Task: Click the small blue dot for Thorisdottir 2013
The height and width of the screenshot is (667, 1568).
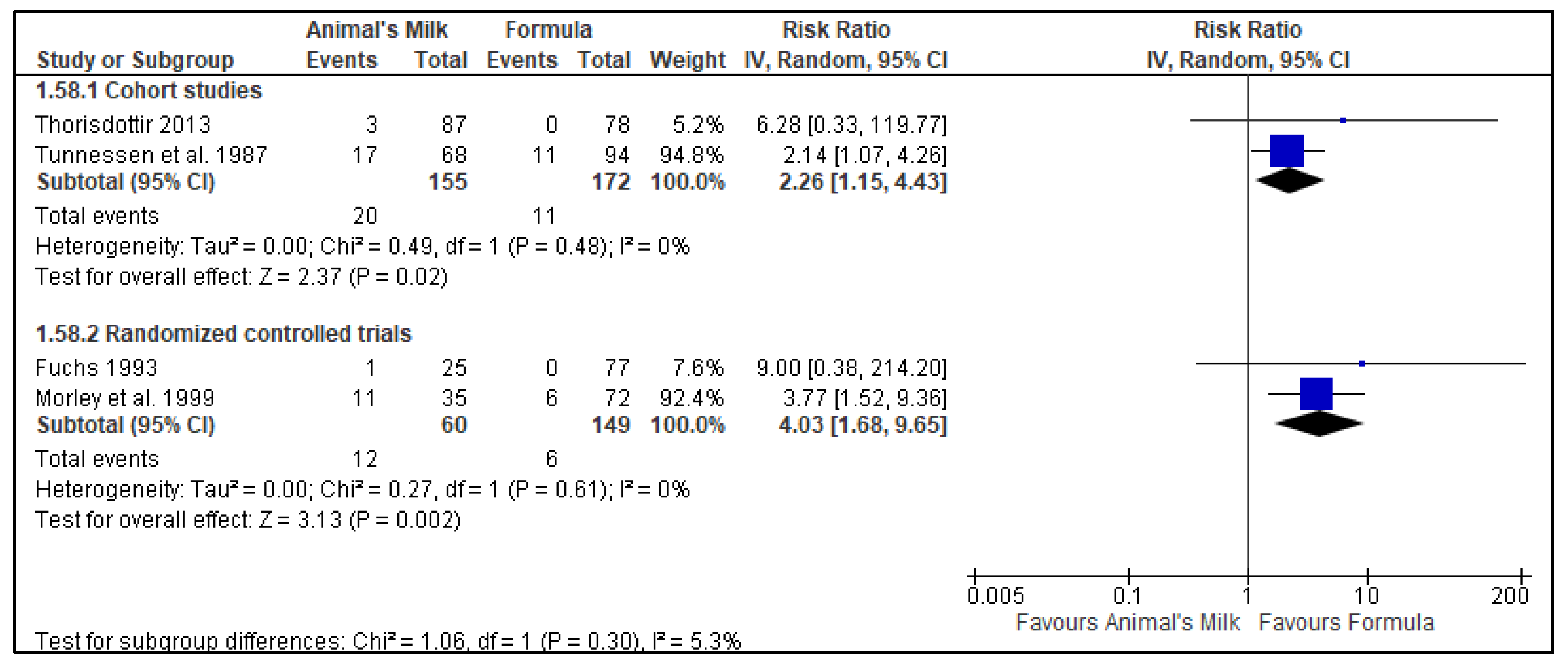Action: pyautogui.click(x=1343, y=121)
